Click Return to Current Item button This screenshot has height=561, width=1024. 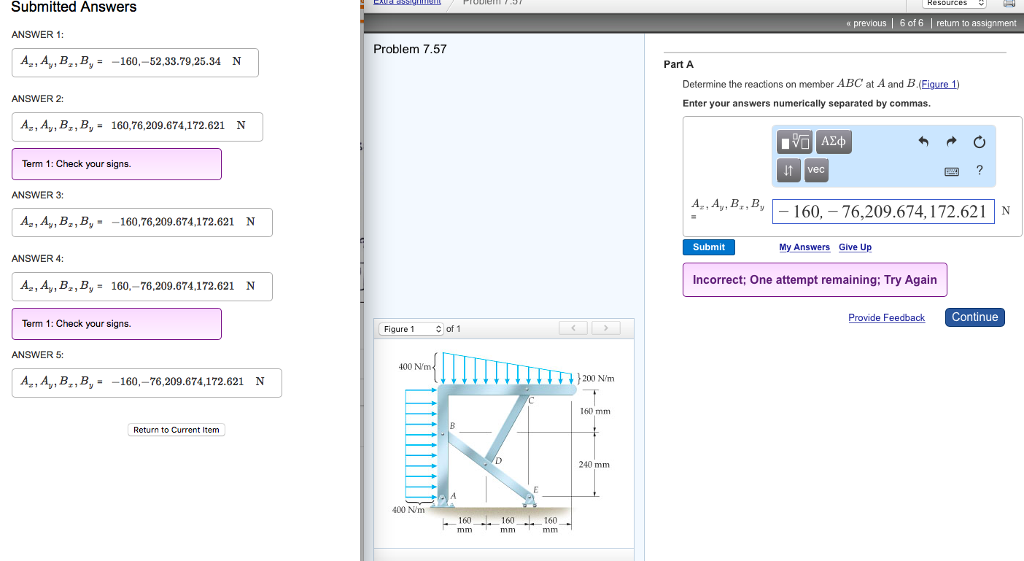176,430
